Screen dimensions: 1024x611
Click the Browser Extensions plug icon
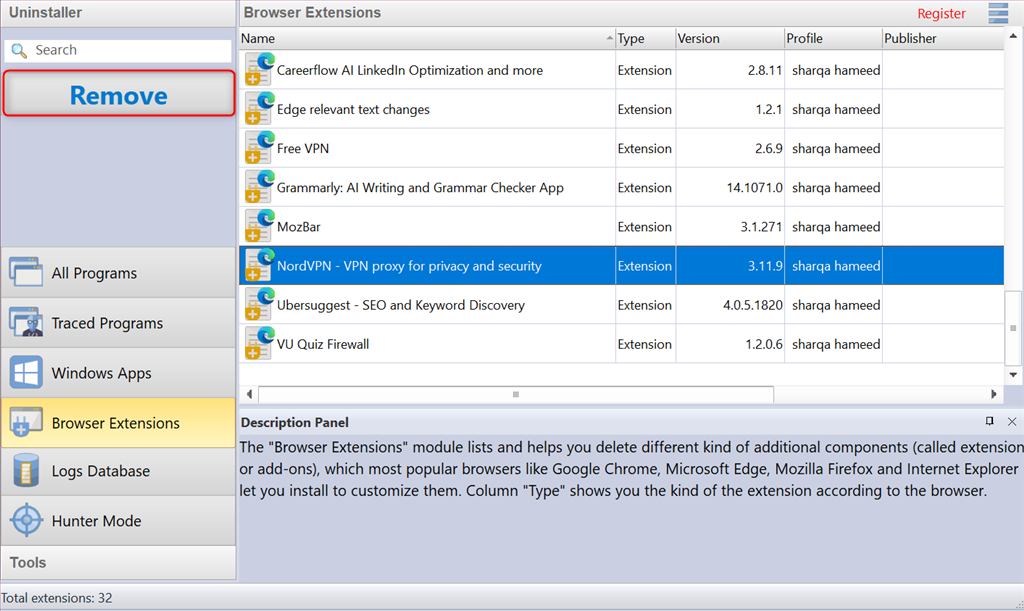coord(26,422)
